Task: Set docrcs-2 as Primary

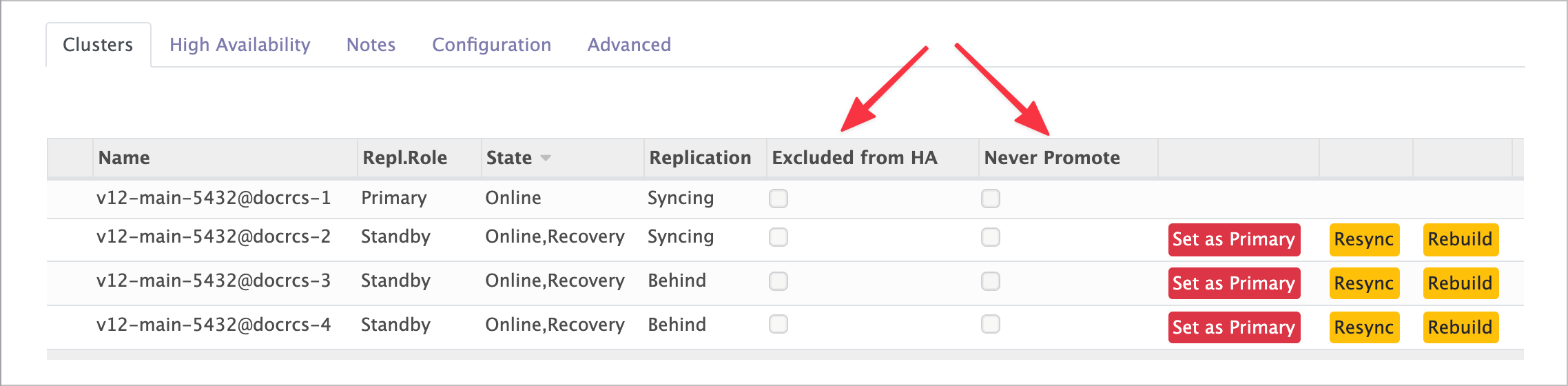Action: pyautogui.click(x=1234, y=239)
